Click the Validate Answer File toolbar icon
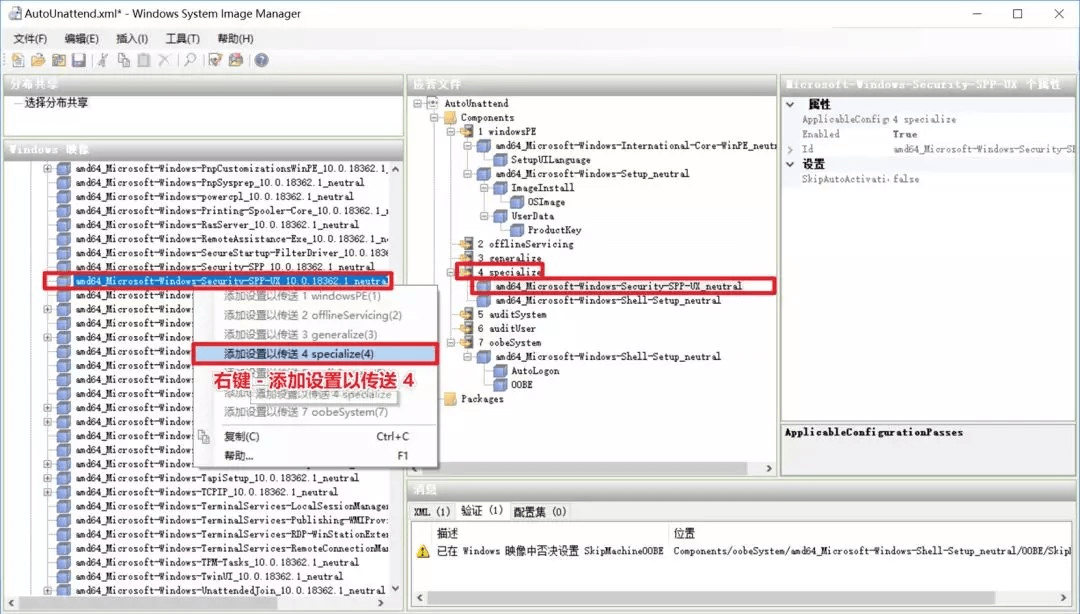This screenshot has height=614, width=1080. tap(215, 61)
